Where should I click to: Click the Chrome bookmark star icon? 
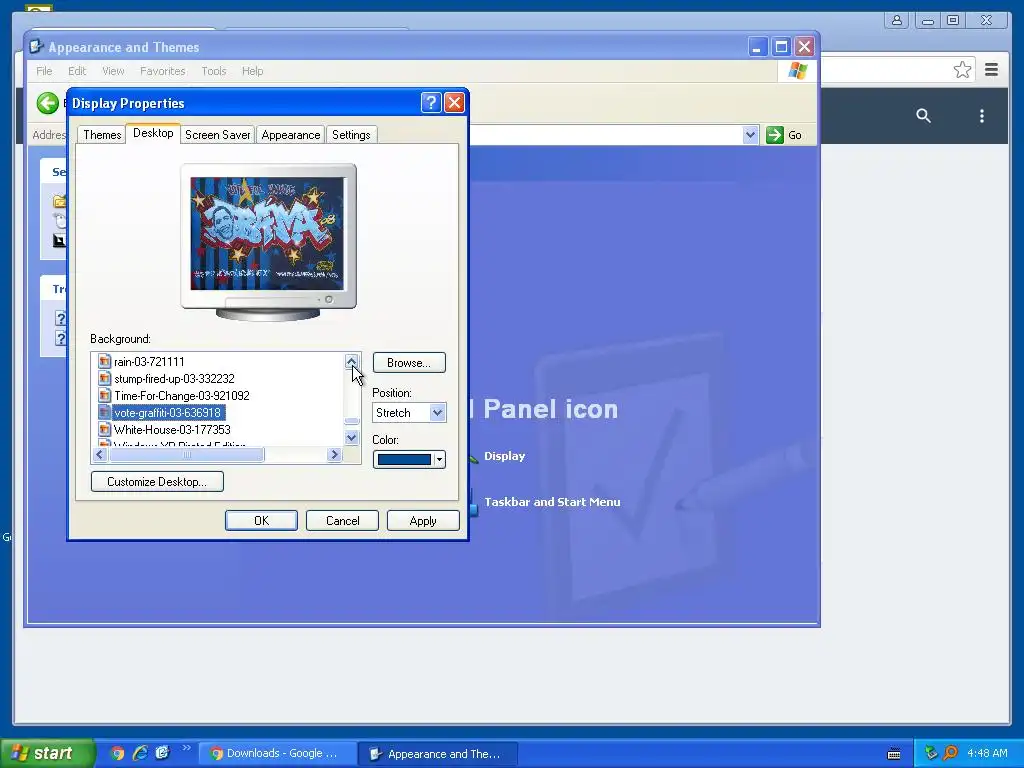pos(962,70)
